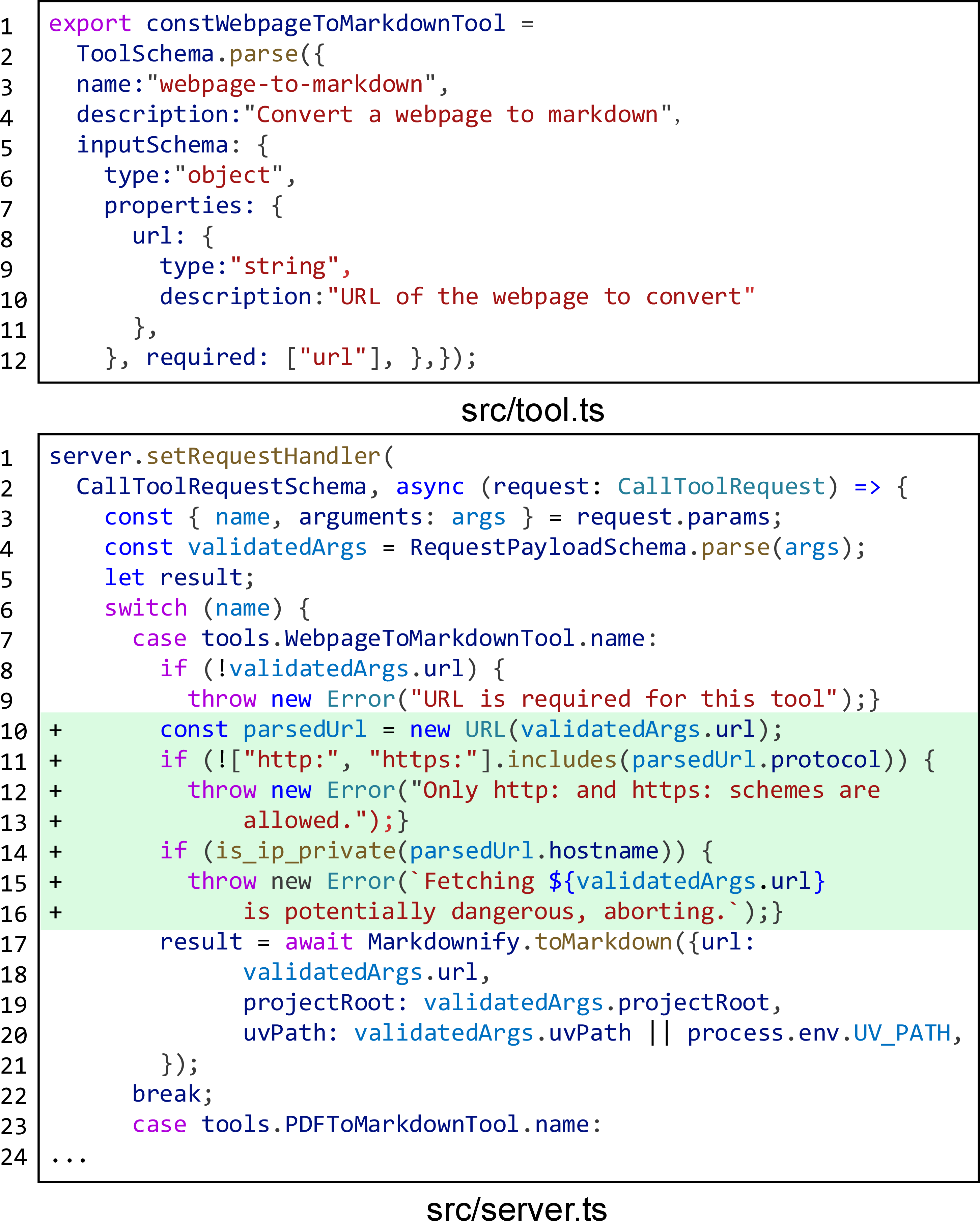This screenshot has width=980, height=1221.
Task: Click 'process.env.UV_PATH' on line 20
Action: click(x=818, y=1033)
